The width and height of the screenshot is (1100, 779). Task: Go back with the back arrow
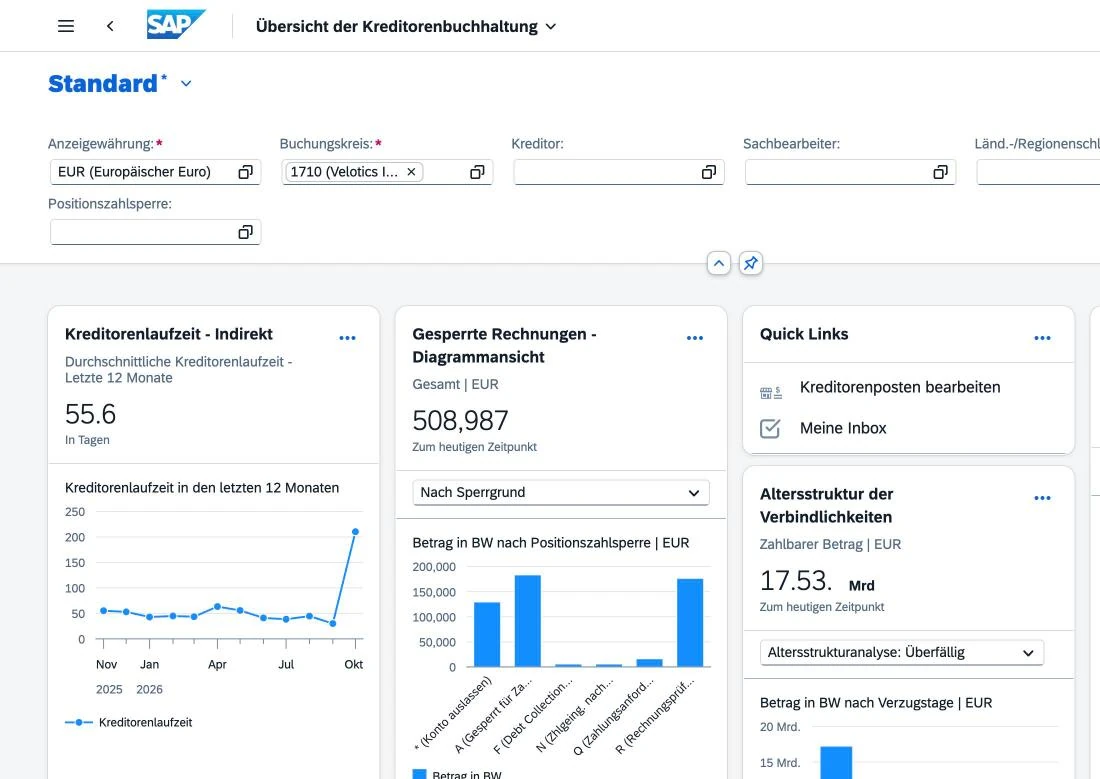110,26
